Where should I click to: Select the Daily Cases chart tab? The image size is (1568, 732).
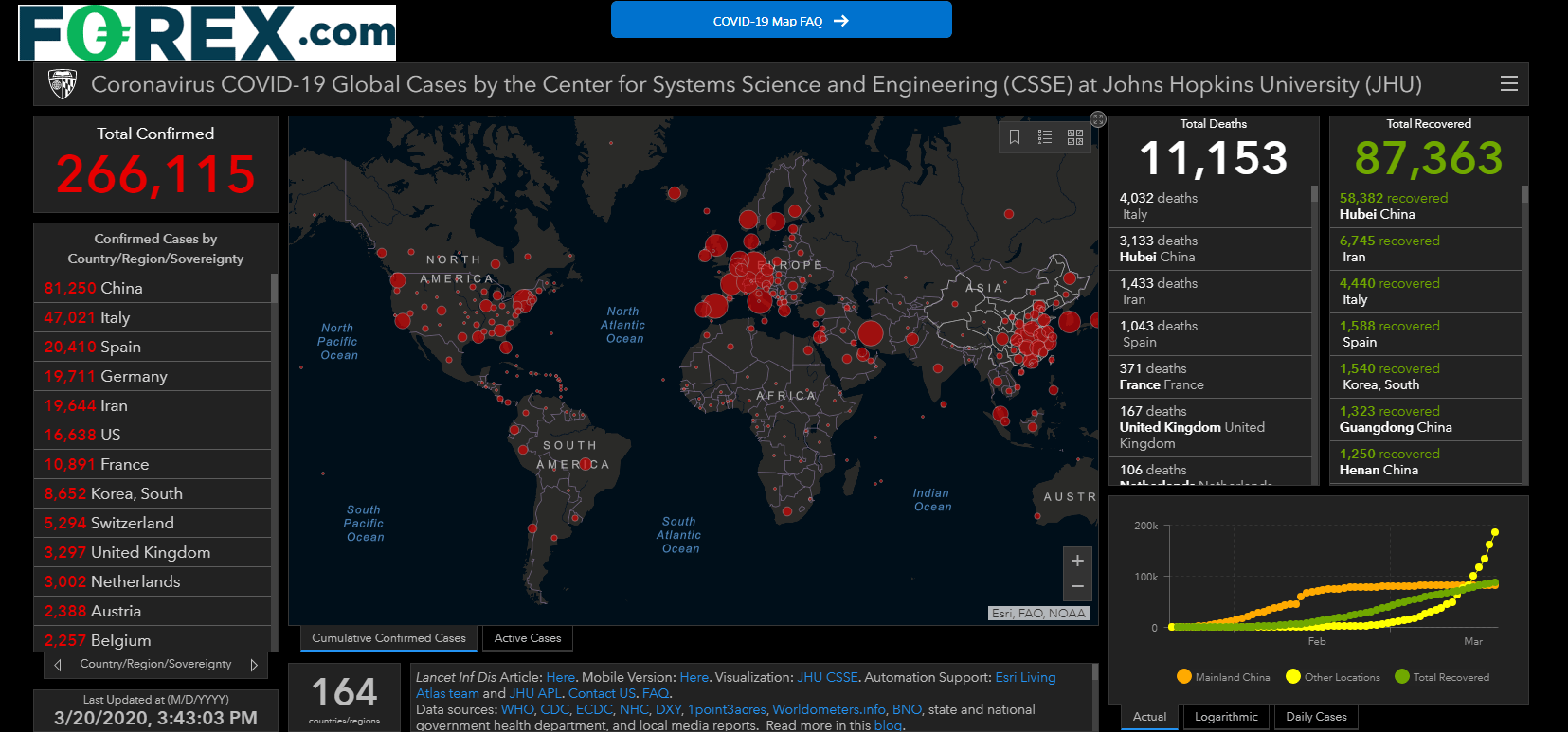(x=1316, y=717)
